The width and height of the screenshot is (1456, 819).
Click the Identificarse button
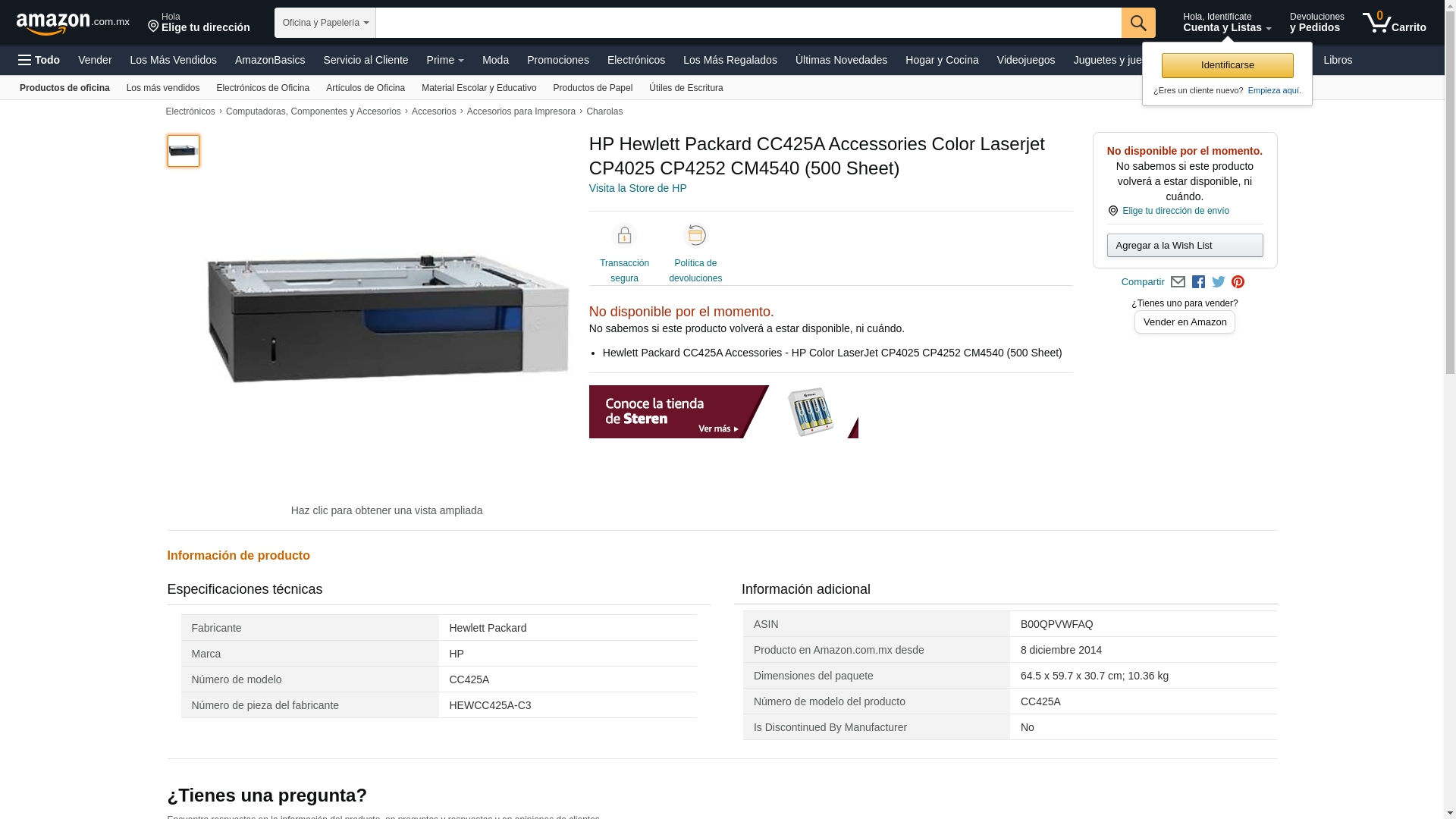[1227, 65]
